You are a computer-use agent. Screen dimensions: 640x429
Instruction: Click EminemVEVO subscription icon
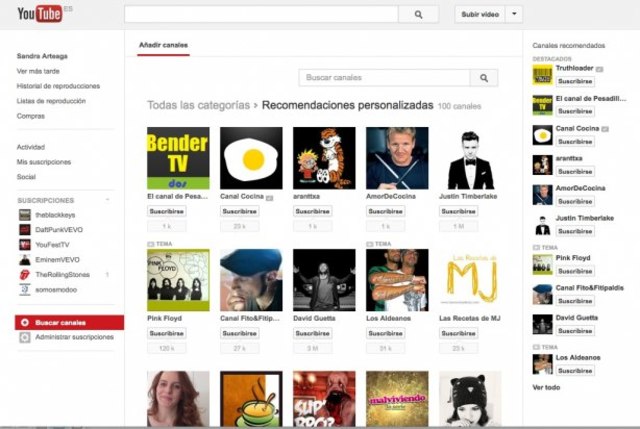25,260
